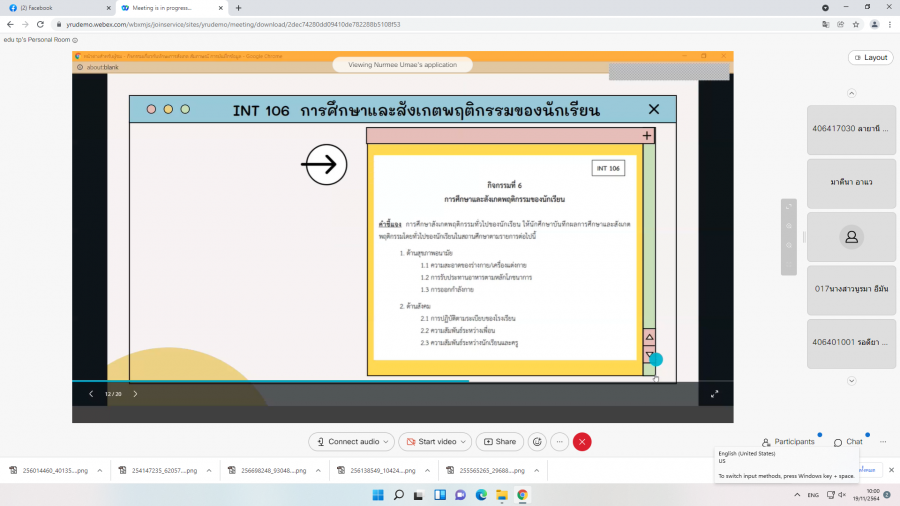Viewport: 900px width, 506px height.
Task: Open the Participants panel
Action: click(x=787, y=441)
